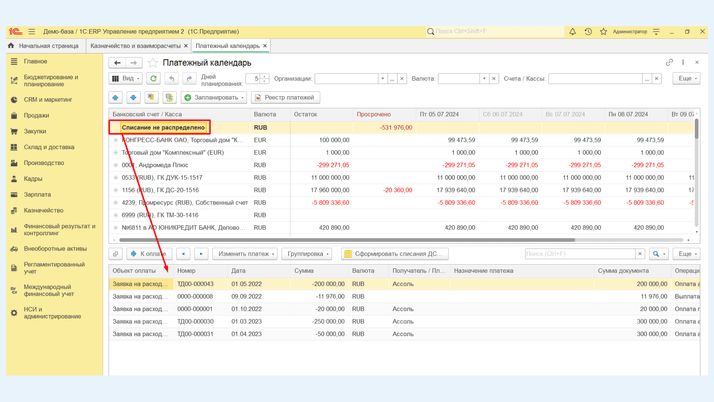Click the copy link icon
The width and height of the screenshot is (714, 402).
[x=669, y=63]
